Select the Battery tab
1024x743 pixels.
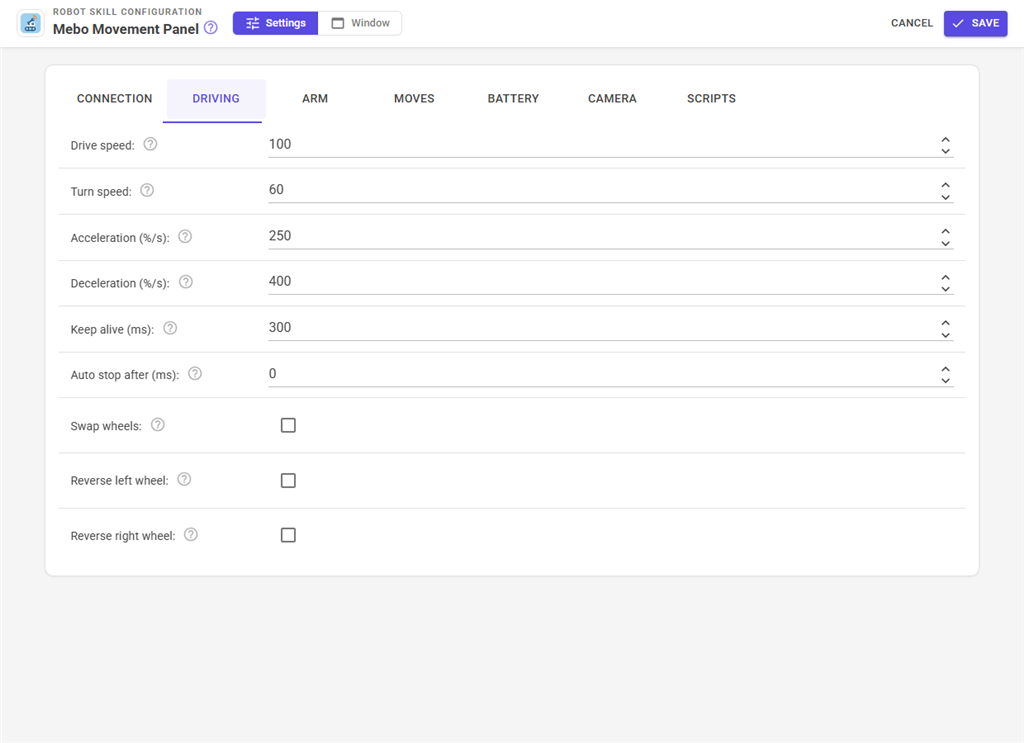[x=513, y=99]
